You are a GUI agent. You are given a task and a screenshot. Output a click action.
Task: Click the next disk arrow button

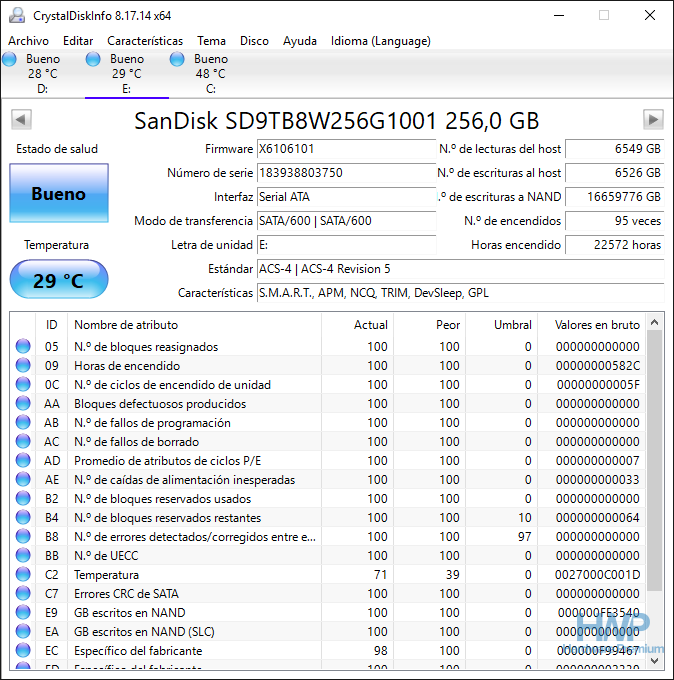[653, 119]
